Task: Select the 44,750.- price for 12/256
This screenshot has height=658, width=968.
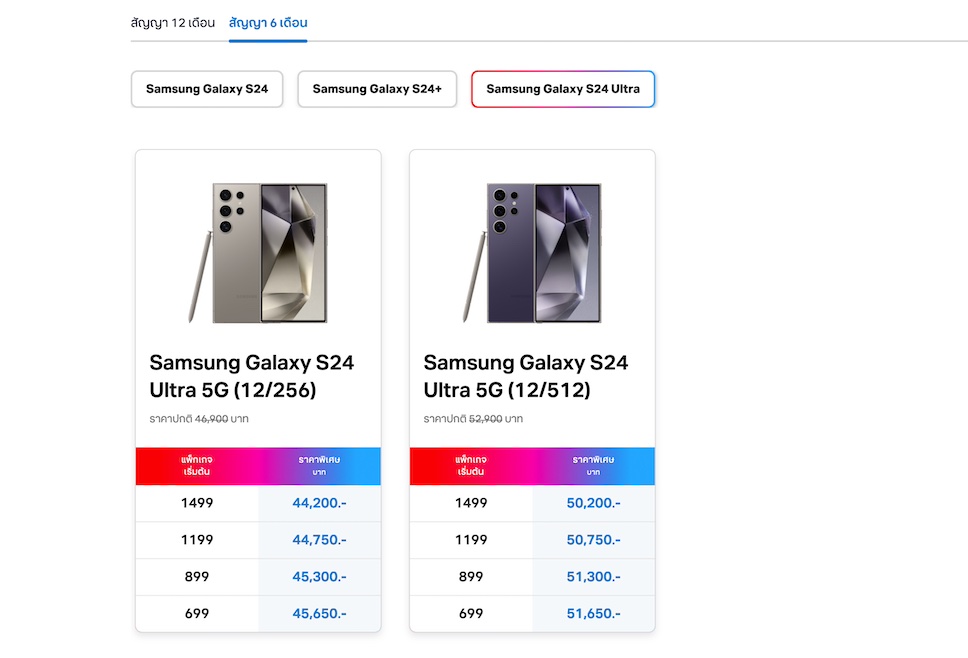Action: tap(320, 540)
